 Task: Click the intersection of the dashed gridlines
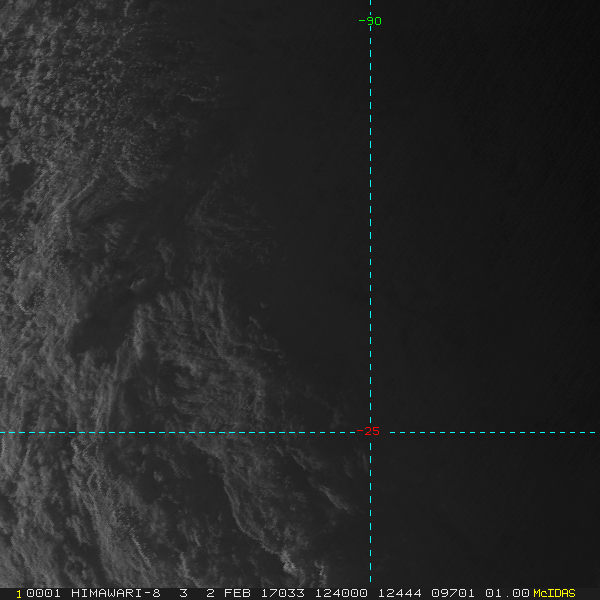point(370,433)
